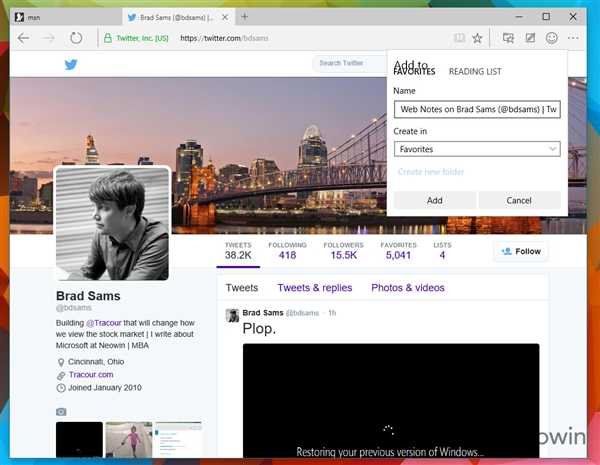Viewport: 600px width, 465px height.
Task: Open the Tracour.com link
Action: 91,374
